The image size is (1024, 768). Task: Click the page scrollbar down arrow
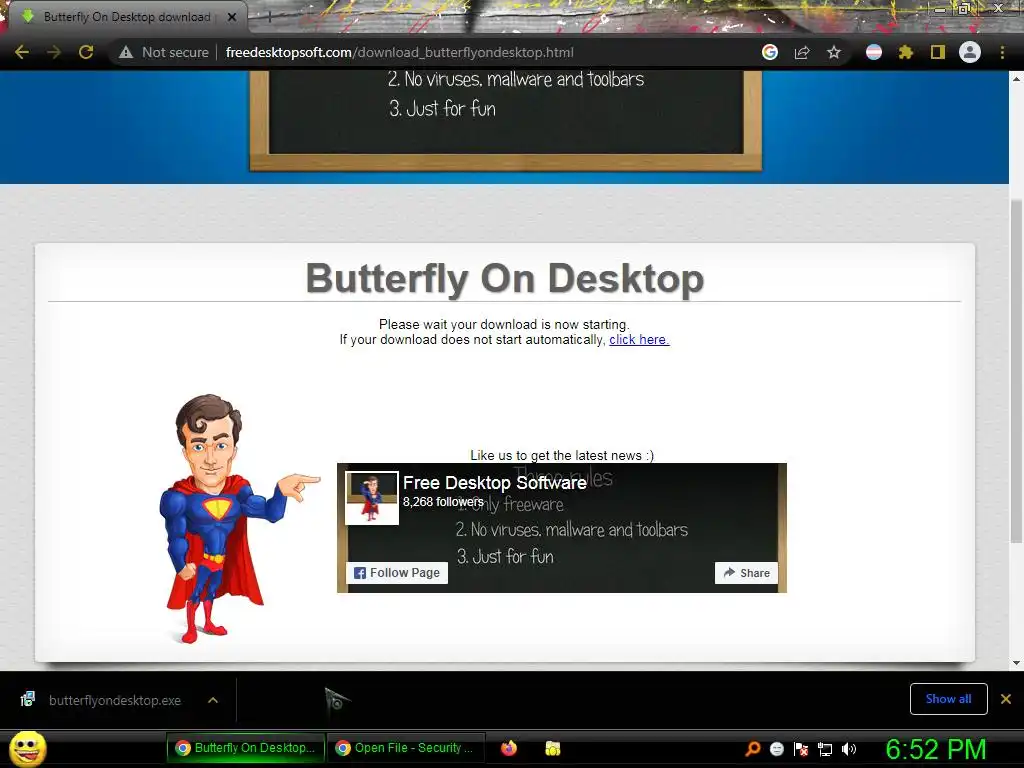[x=1016, y=664]
